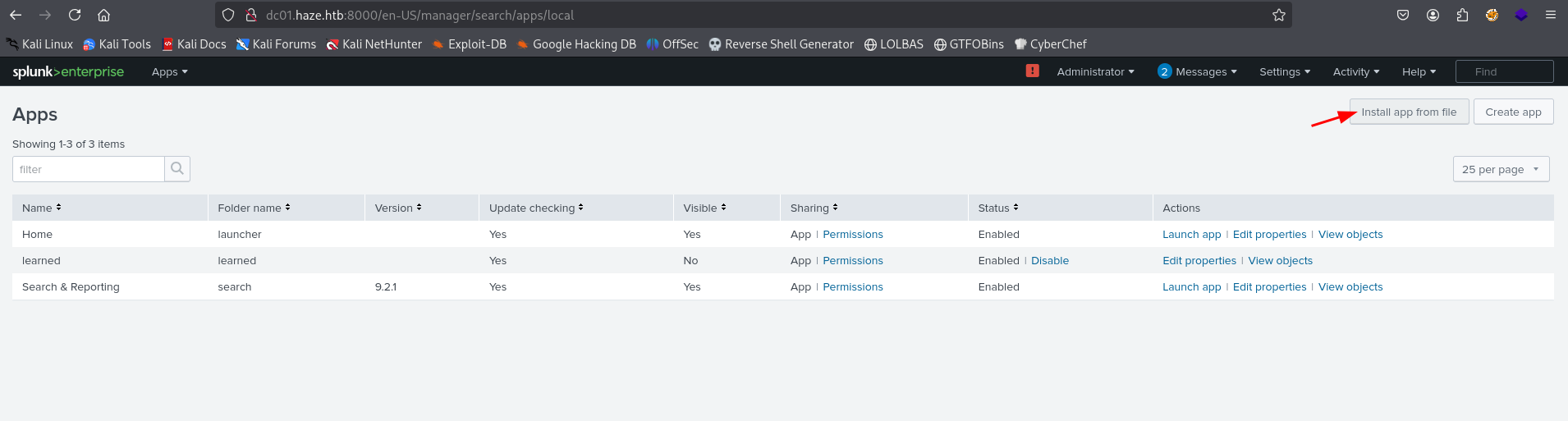This screenshot has height=421, width=1568.
Task: Open the Activity menu
Action: point(1355,72)
